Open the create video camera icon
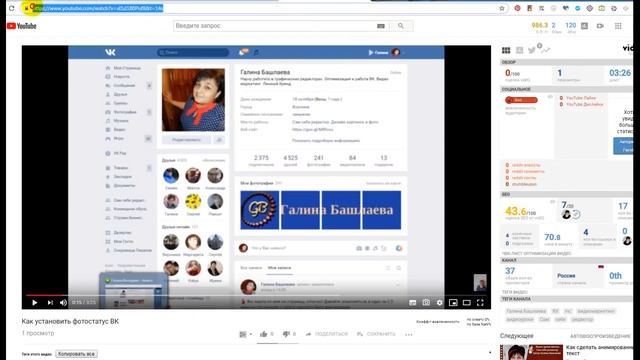Viewport: 640px width, 360px height. click(x=600, y=26)
